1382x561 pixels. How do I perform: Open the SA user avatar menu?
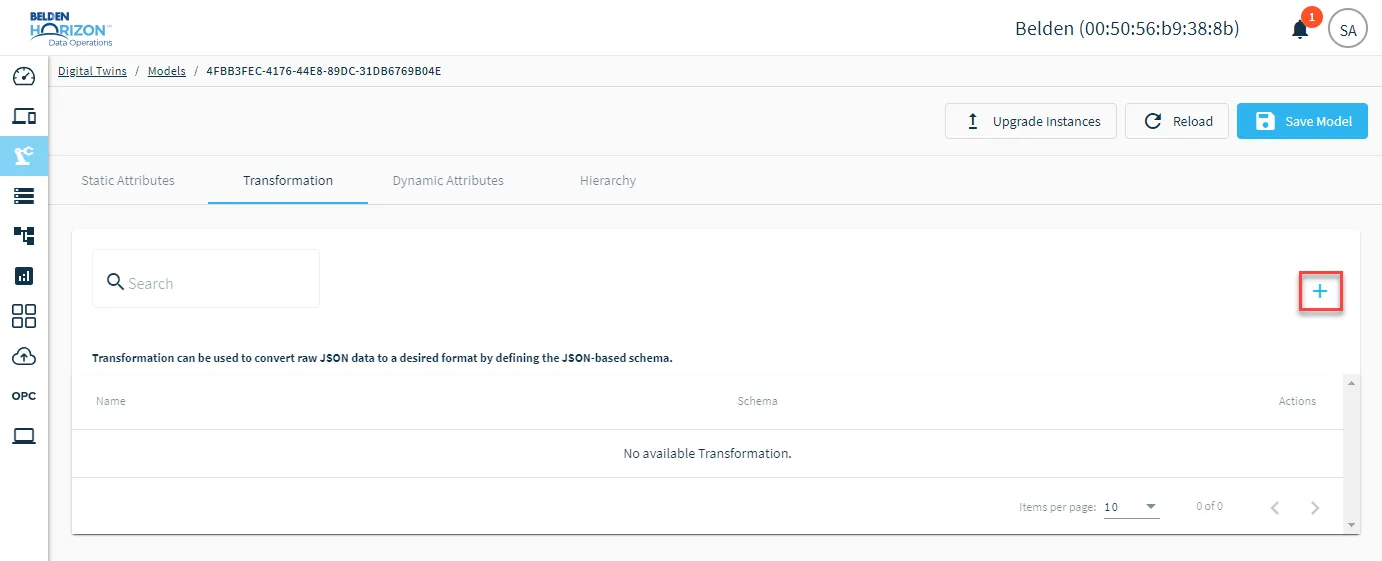(x=1348, y=29)
